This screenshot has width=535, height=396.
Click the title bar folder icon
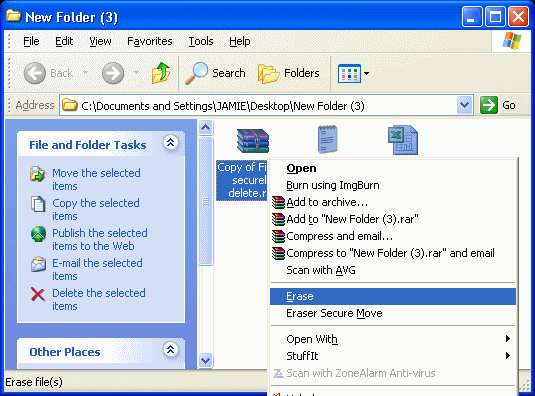(x=14, y=16)
